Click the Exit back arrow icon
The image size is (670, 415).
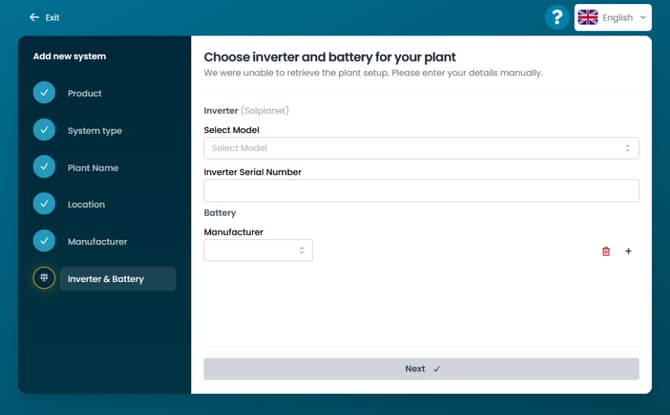34,17
